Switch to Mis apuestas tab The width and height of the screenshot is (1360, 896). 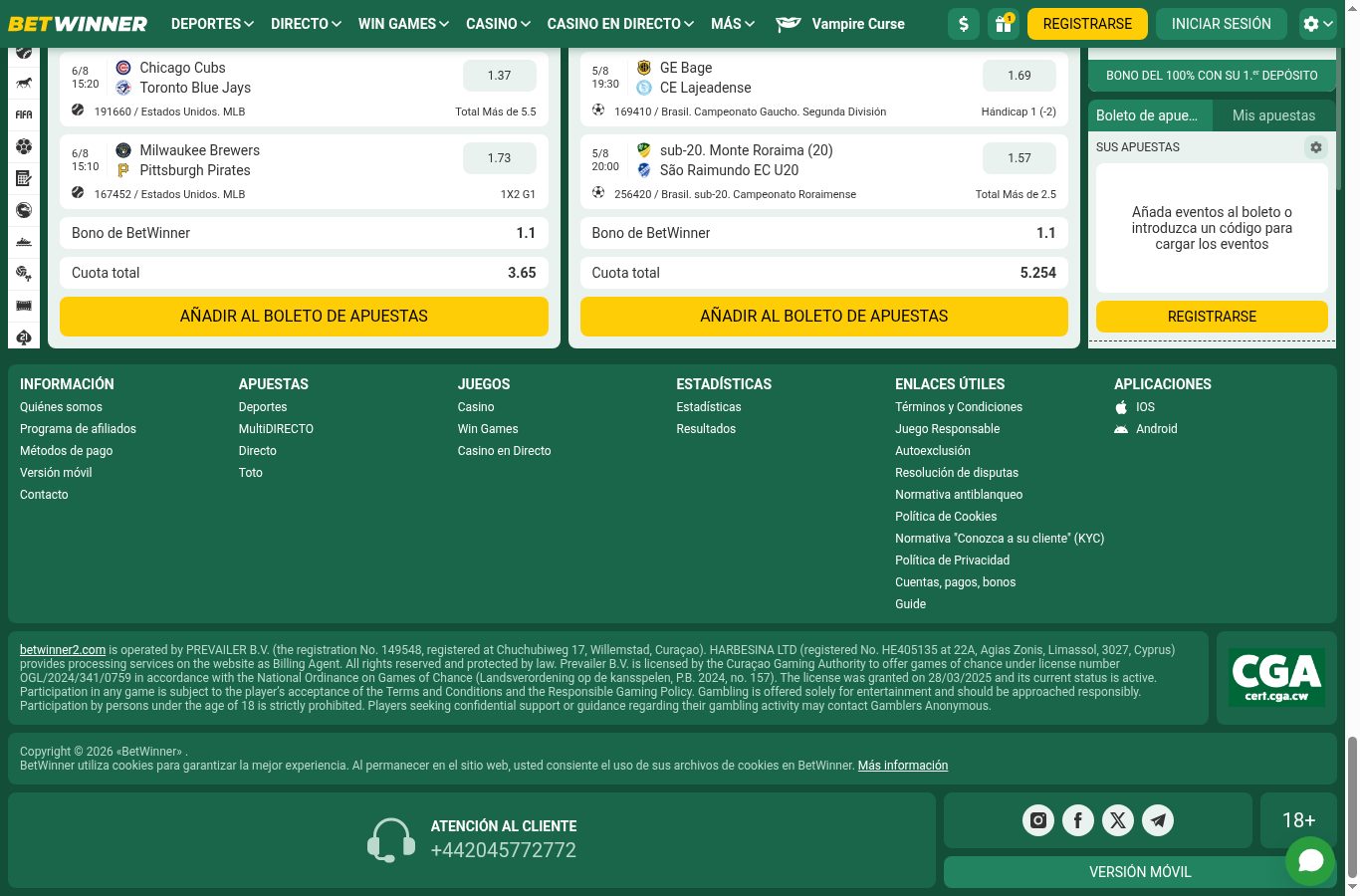[x=1273, y=115]
